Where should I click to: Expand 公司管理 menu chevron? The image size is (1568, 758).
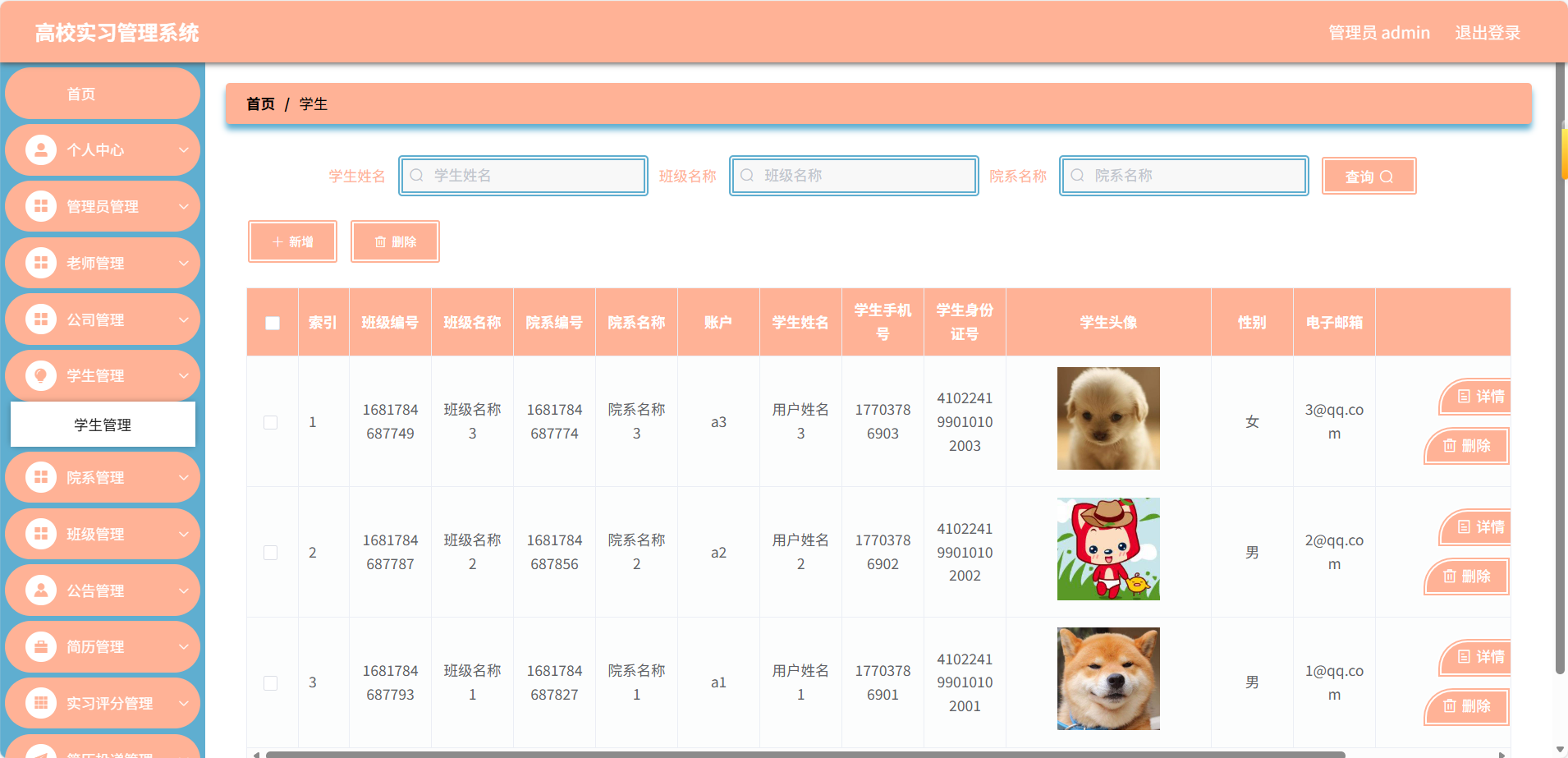184,319
